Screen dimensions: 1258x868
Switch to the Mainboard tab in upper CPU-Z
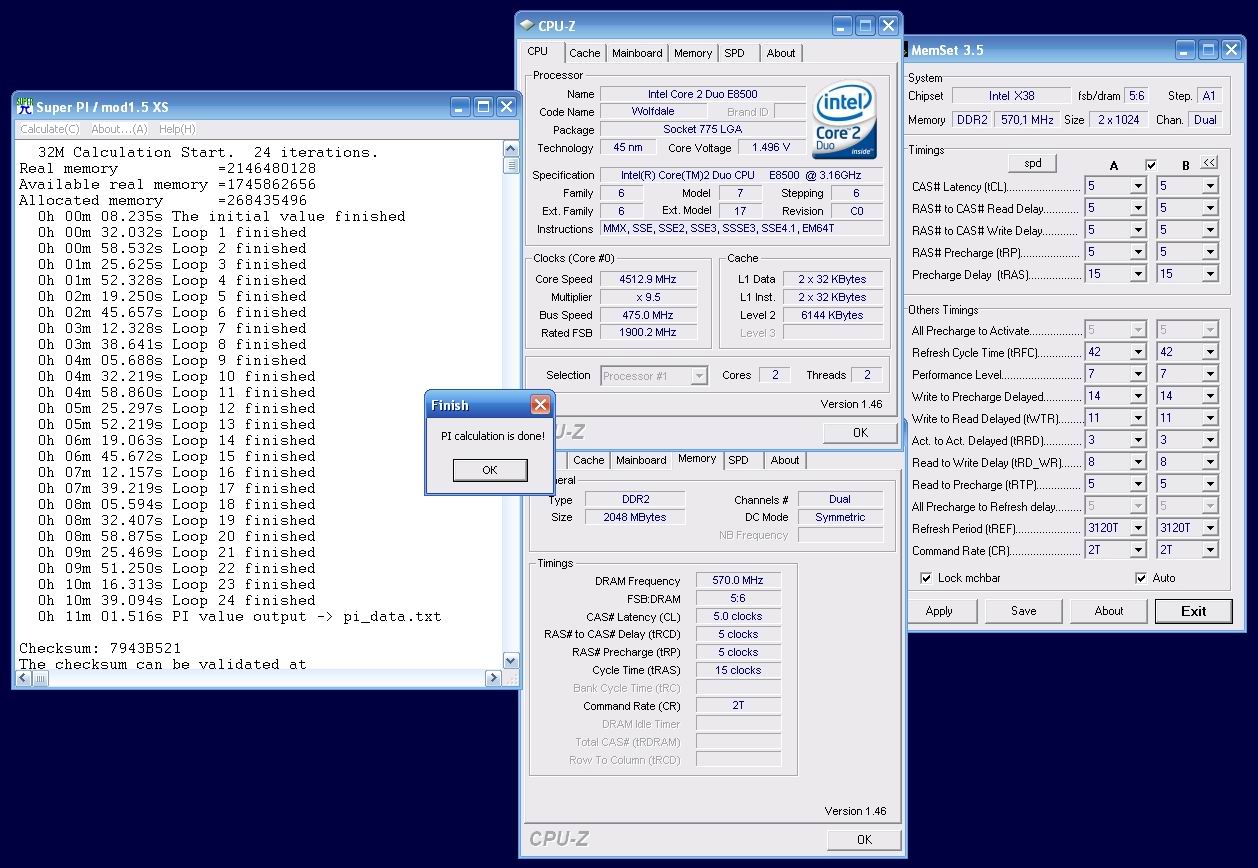637,53
